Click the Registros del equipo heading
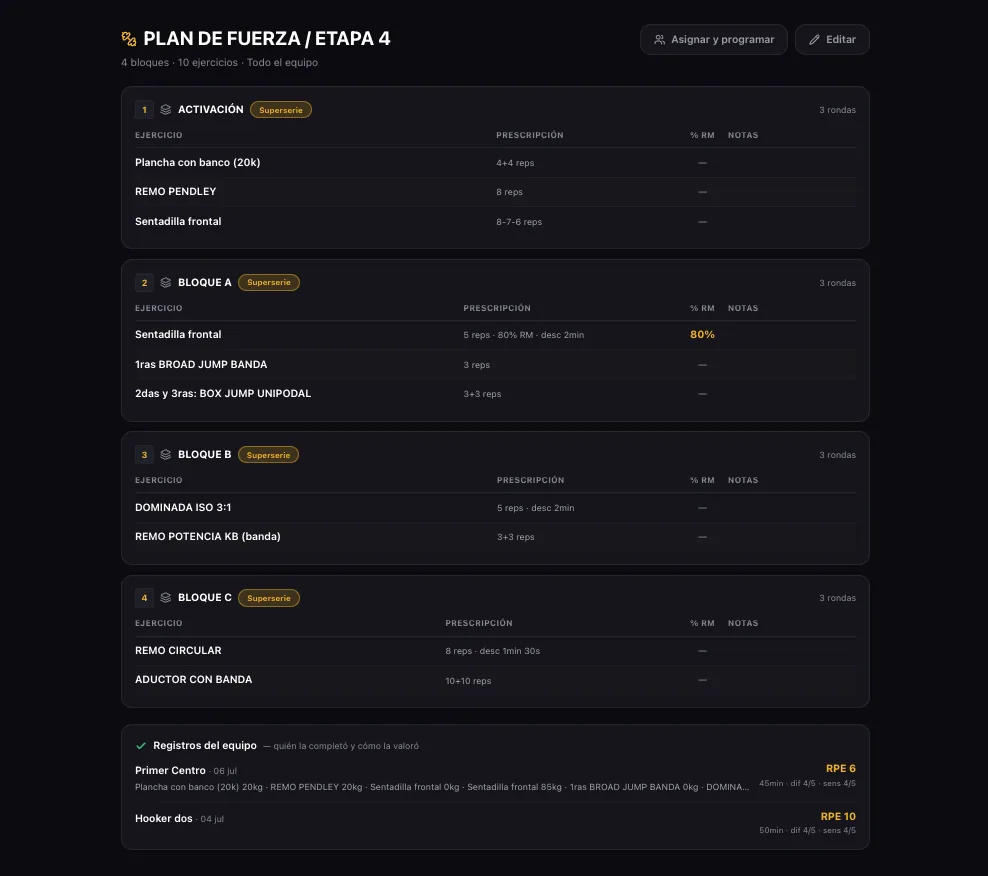This screenshot has width=988, height=876. point(205,746)
